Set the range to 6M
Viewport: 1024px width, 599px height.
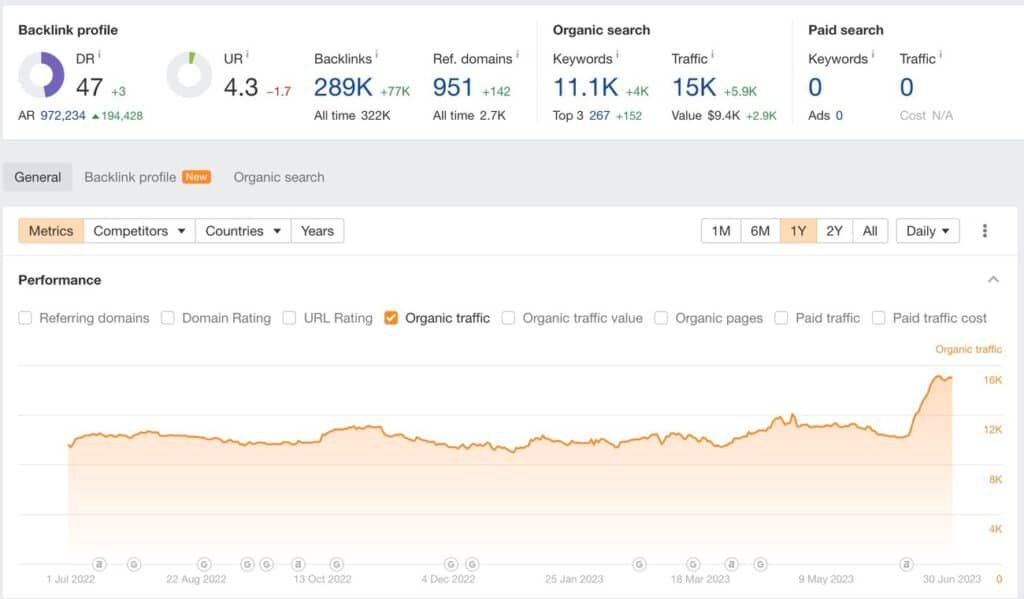760,231
